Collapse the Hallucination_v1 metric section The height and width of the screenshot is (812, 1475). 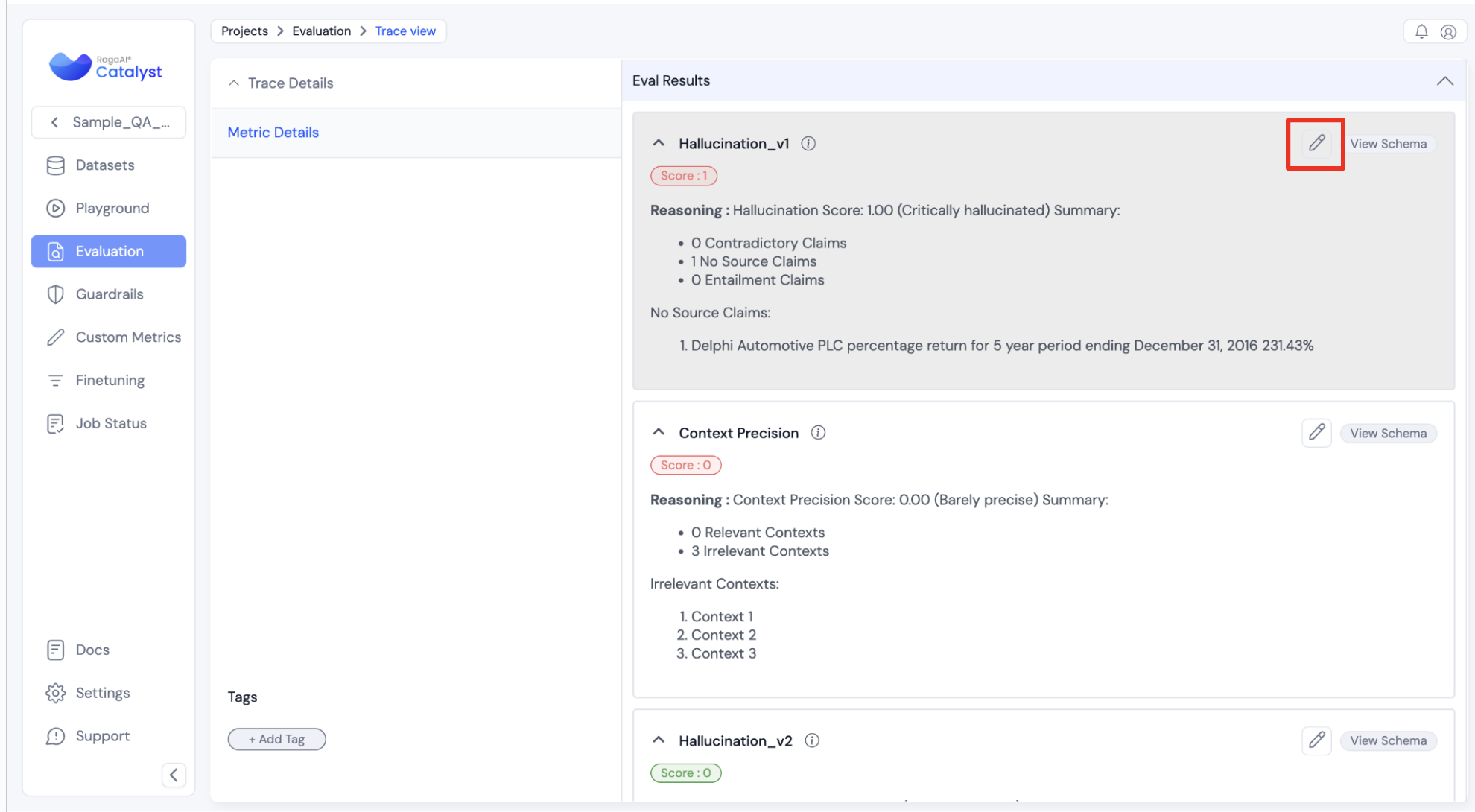point(659,143)
